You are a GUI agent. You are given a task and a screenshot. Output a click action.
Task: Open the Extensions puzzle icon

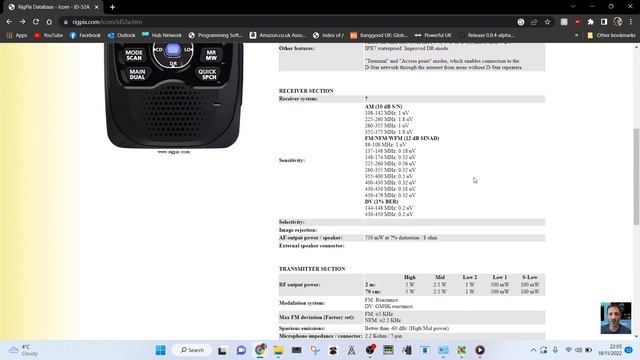tap(591, 22)
